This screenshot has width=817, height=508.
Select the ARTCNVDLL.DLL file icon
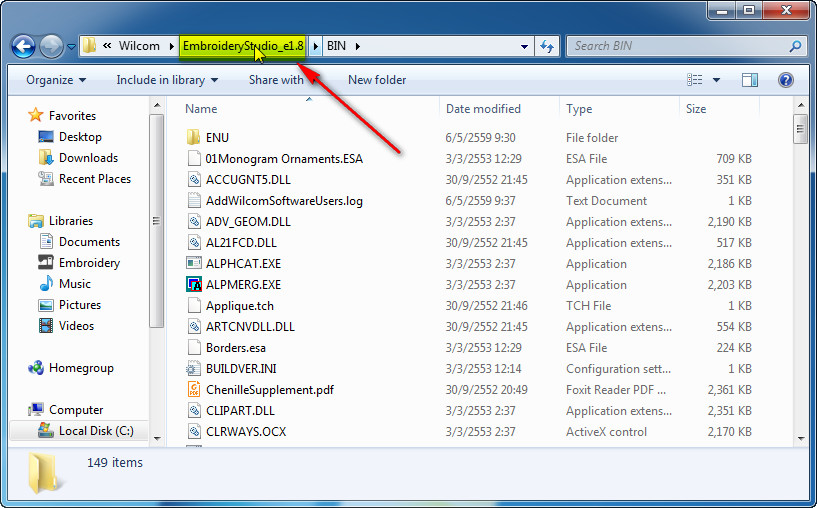point(194,327)
